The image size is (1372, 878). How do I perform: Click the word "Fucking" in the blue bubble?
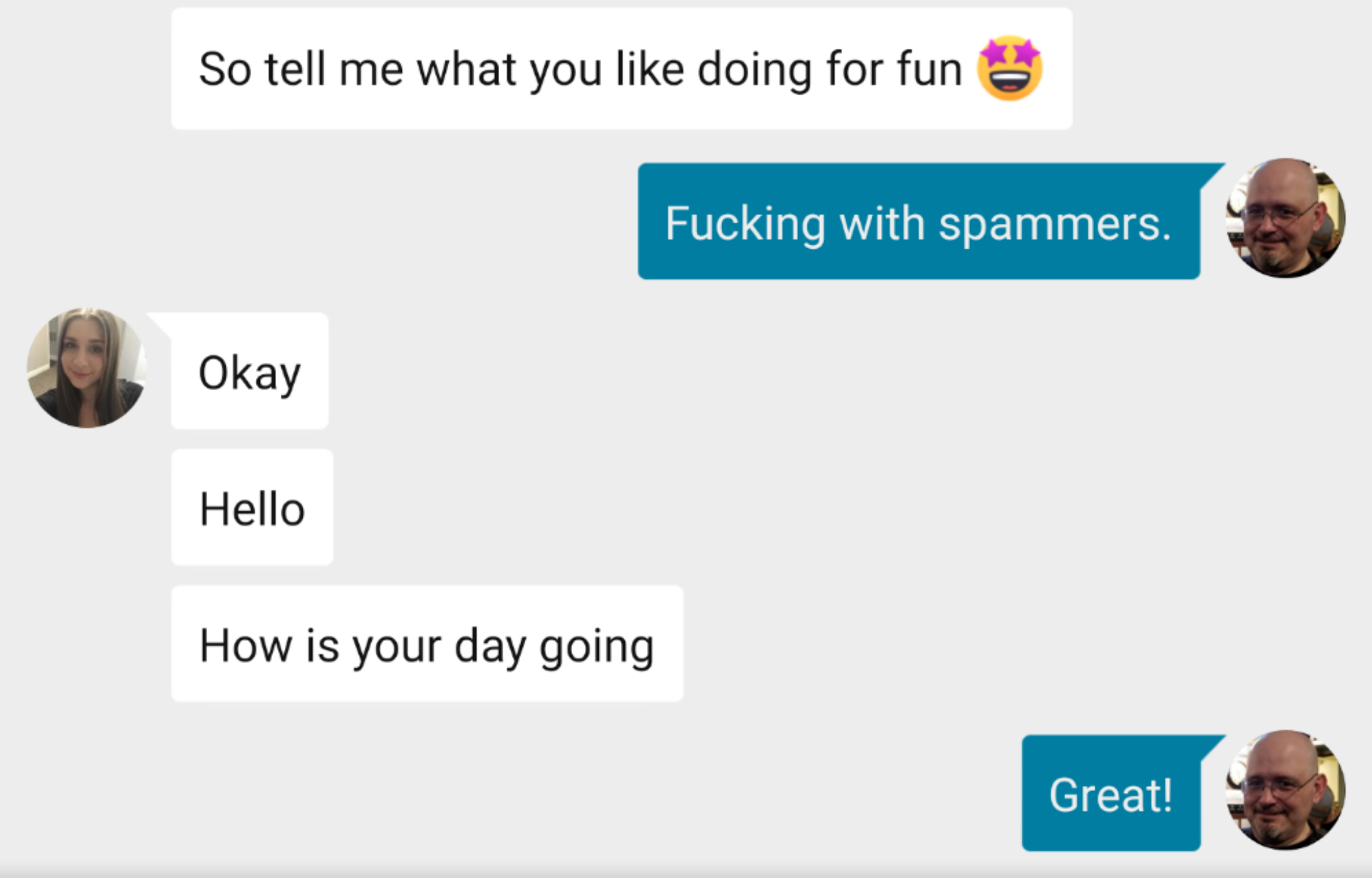pyautogui.click(x=744, y=224)
